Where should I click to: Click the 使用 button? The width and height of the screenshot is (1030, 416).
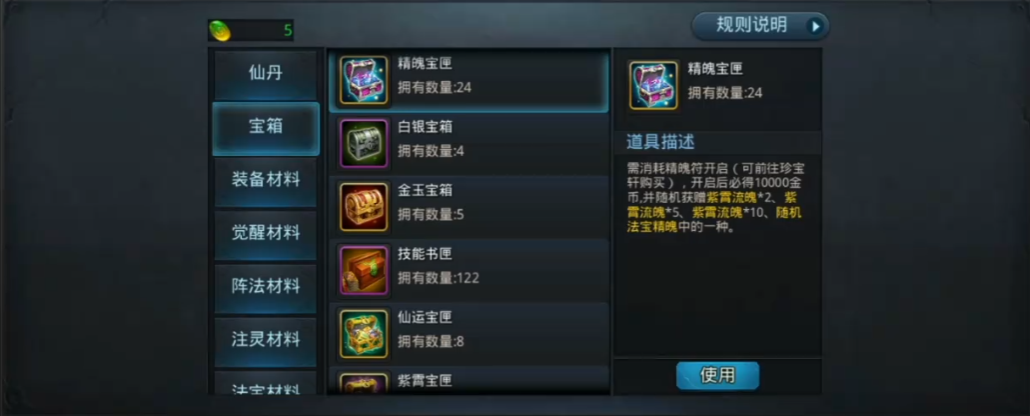pyautogui.click(x=717, y=376)
